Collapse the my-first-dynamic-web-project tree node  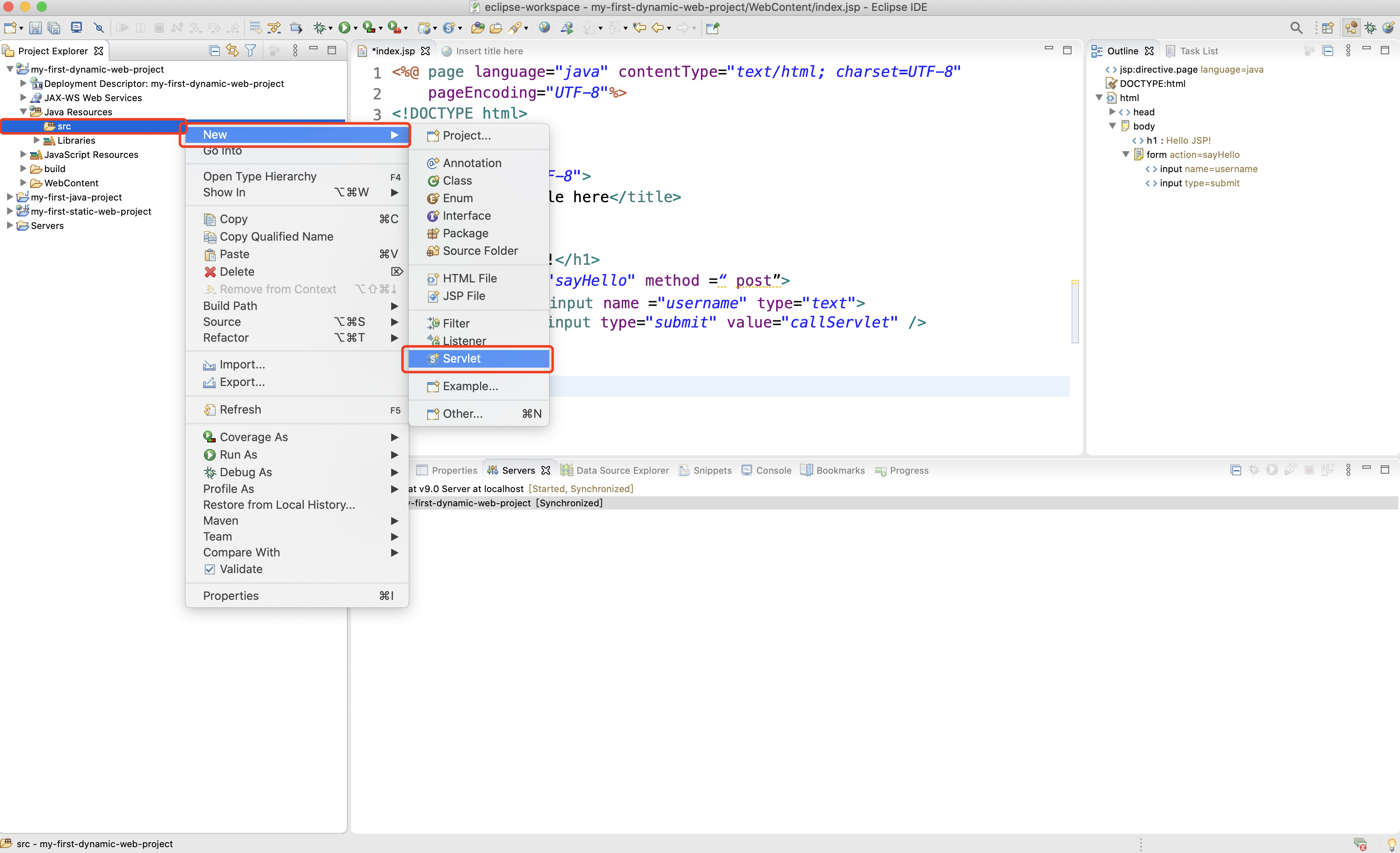10,69
